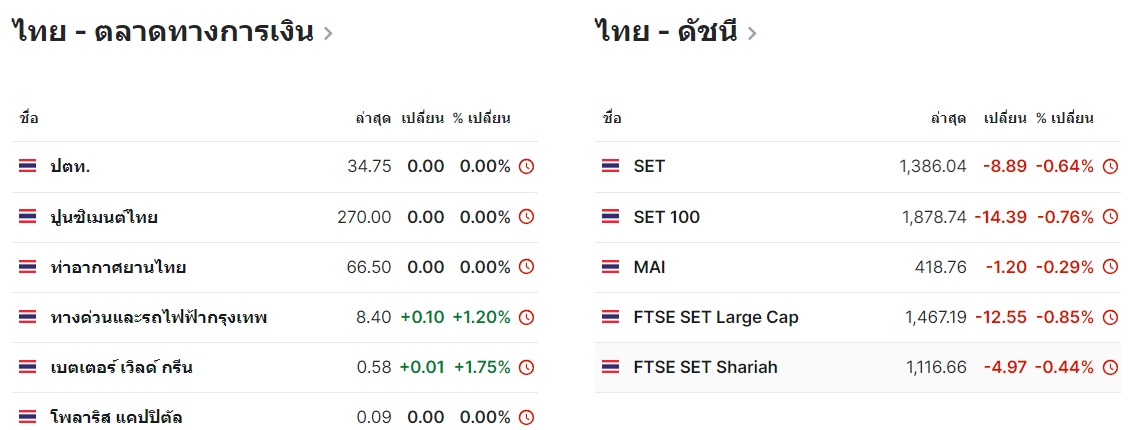1146x430 pixels.
Task: Click the clock icon in the MAI row
Action: 1110,267
